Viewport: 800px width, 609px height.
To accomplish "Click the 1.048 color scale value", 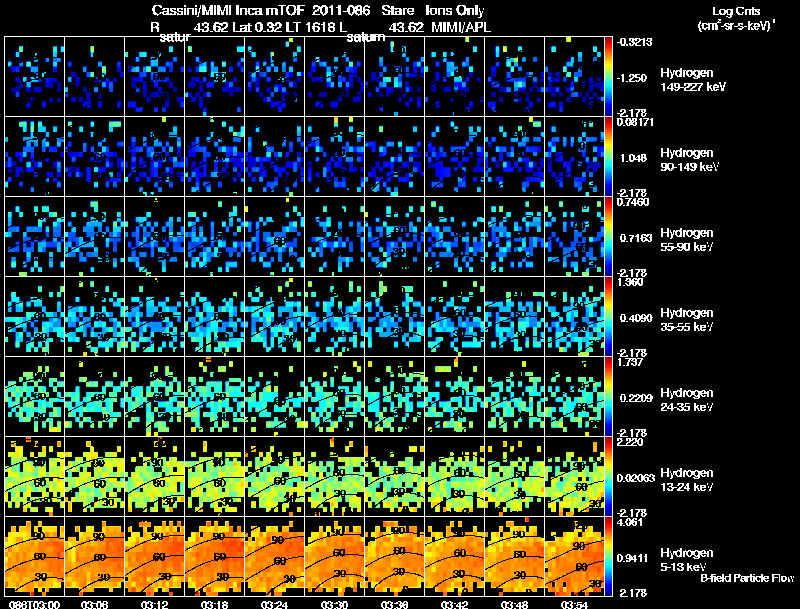I will 633,158.
